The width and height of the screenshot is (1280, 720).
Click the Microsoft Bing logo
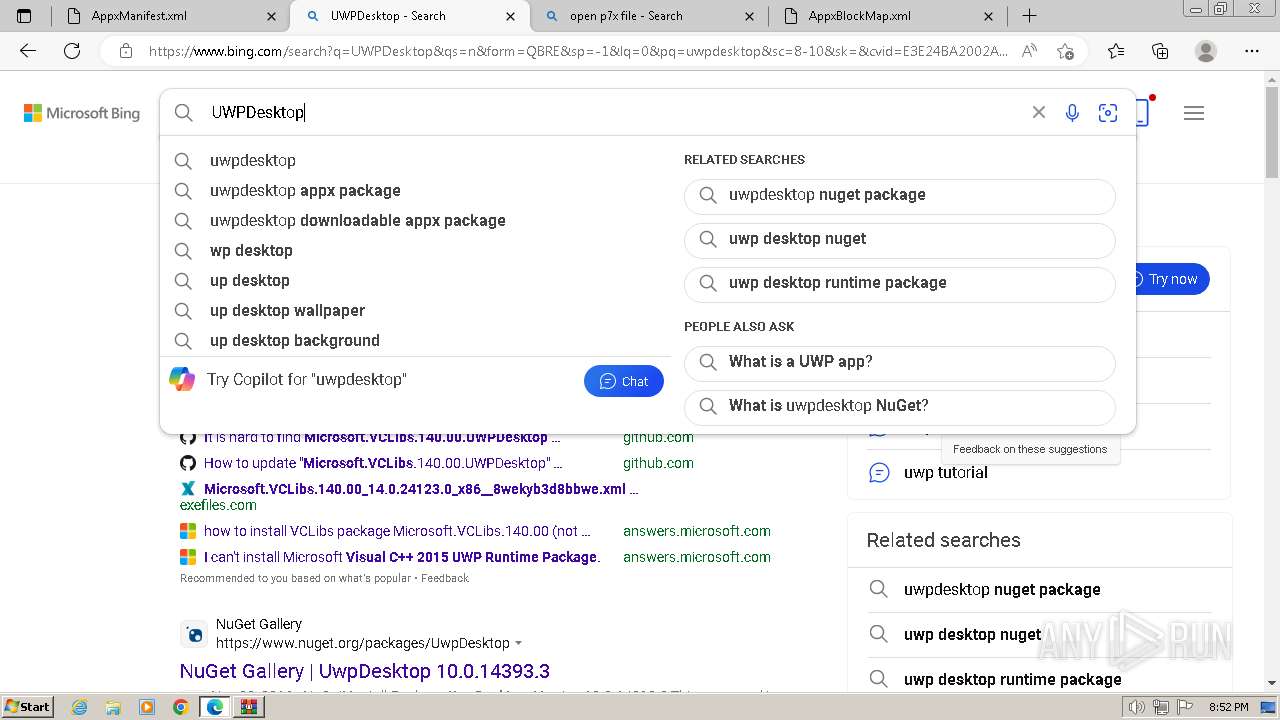tap(82, 113)
